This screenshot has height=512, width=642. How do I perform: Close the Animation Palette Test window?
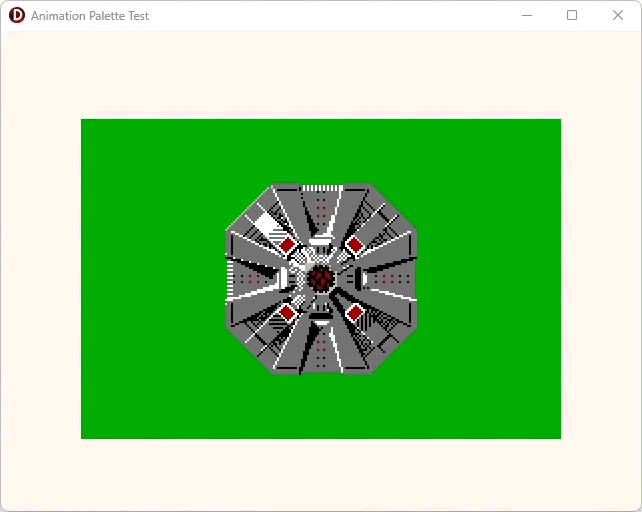click(618, 15)
